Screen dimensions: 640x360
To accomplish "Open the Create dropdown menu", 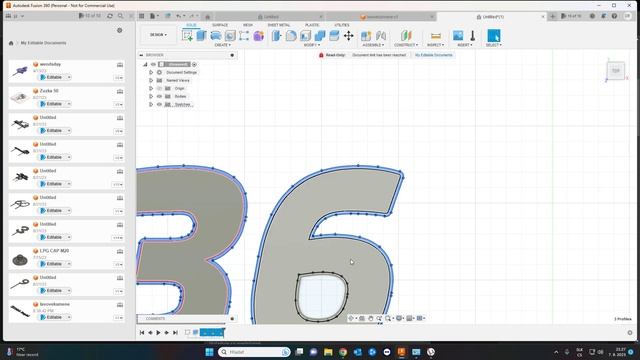I will click(x=222, y=45).
